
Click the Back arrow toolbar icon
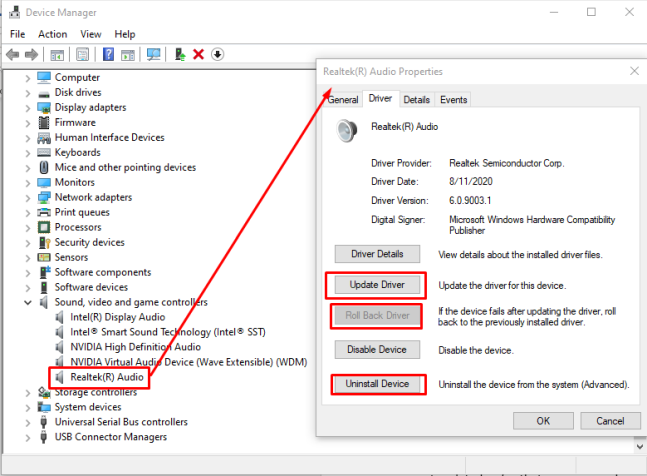[12, 54]
